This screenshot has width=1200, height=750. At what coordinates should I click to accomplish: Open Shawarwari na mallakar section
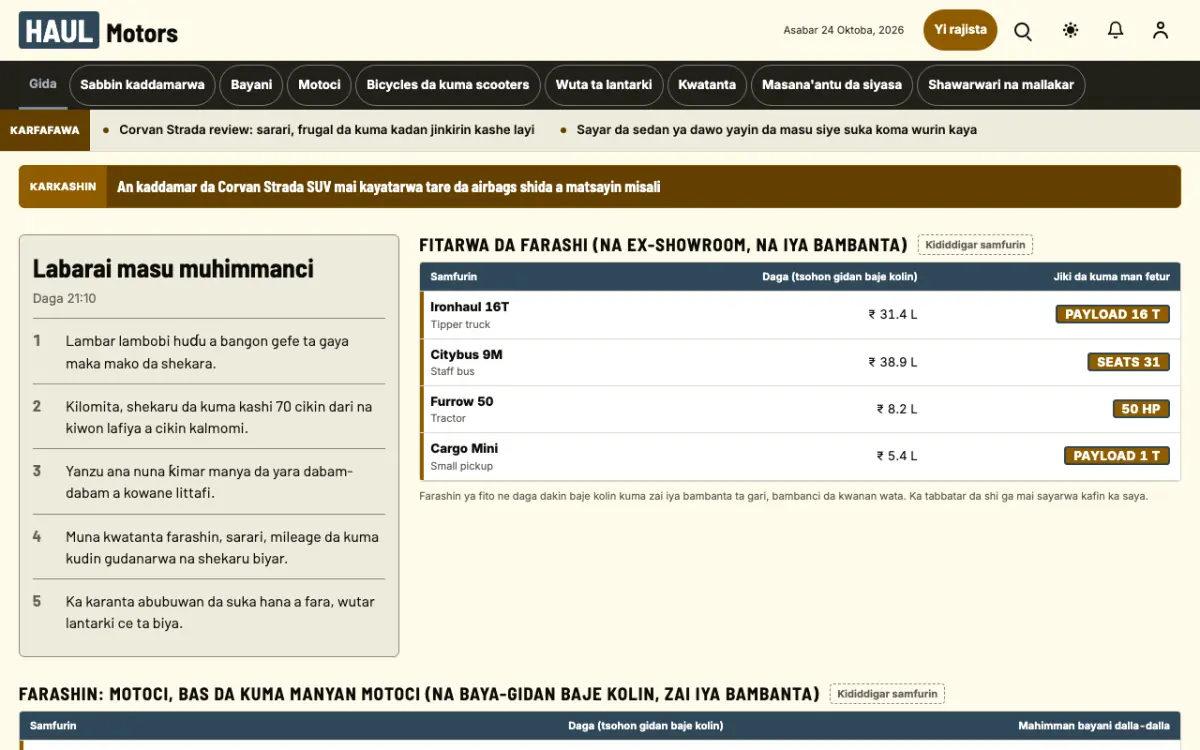point(1001,85)
